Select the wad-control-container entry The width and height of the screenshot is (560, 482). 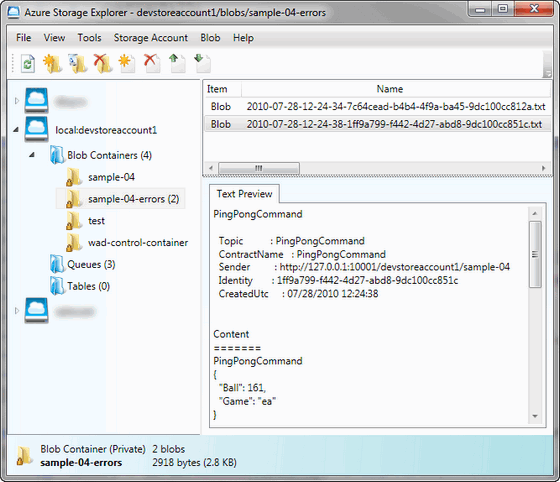coord(138,243)
